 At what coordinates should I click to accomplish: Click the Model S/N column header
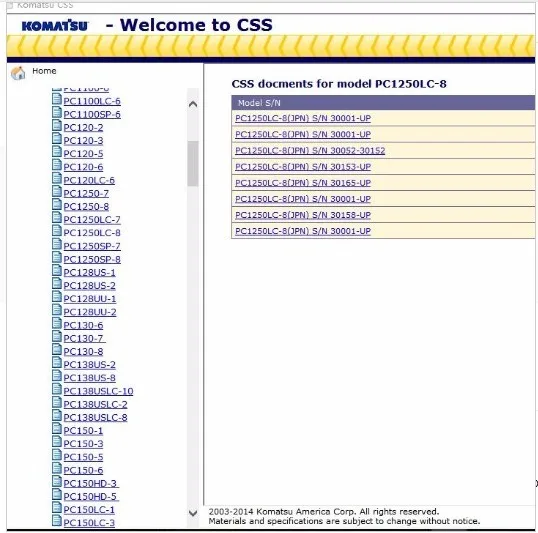point(383,103)
